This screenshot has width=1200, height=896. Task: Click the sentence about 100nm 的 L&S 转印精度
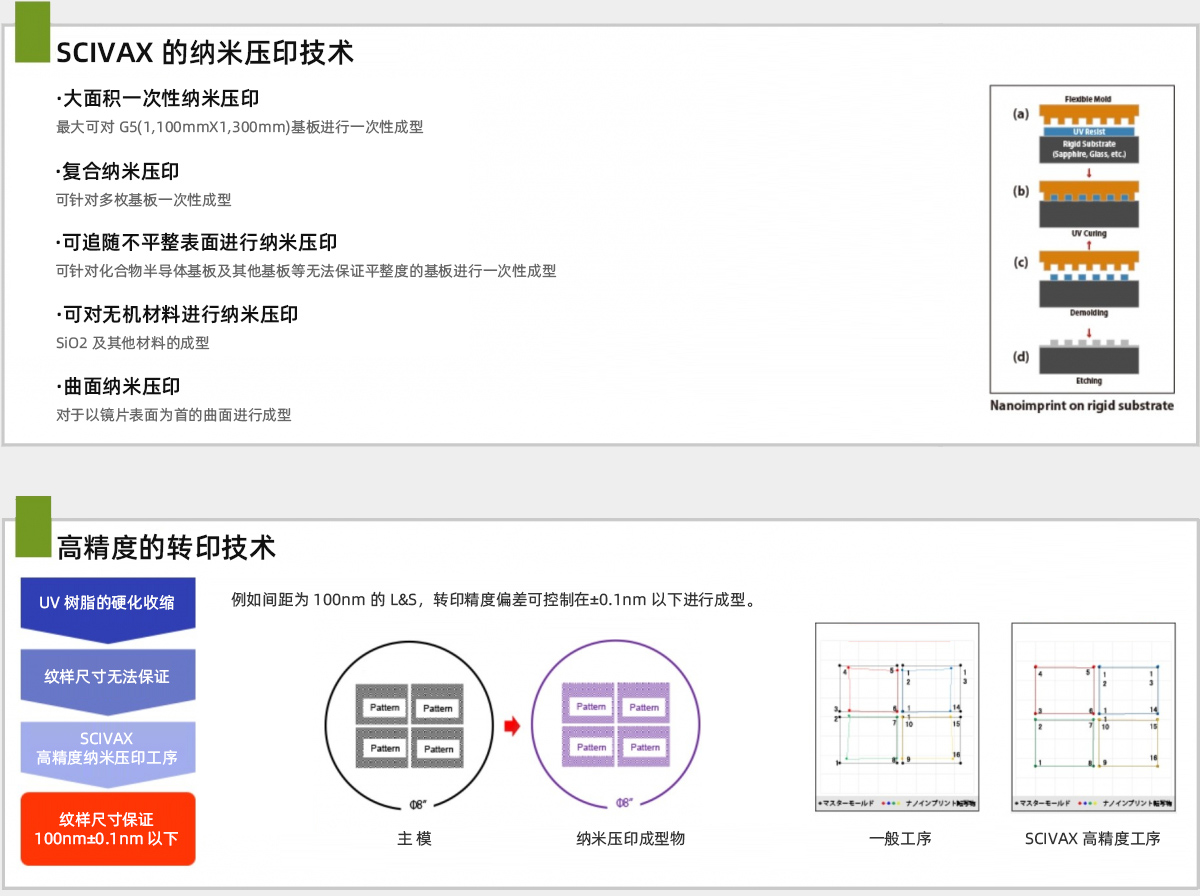point(494,600)
